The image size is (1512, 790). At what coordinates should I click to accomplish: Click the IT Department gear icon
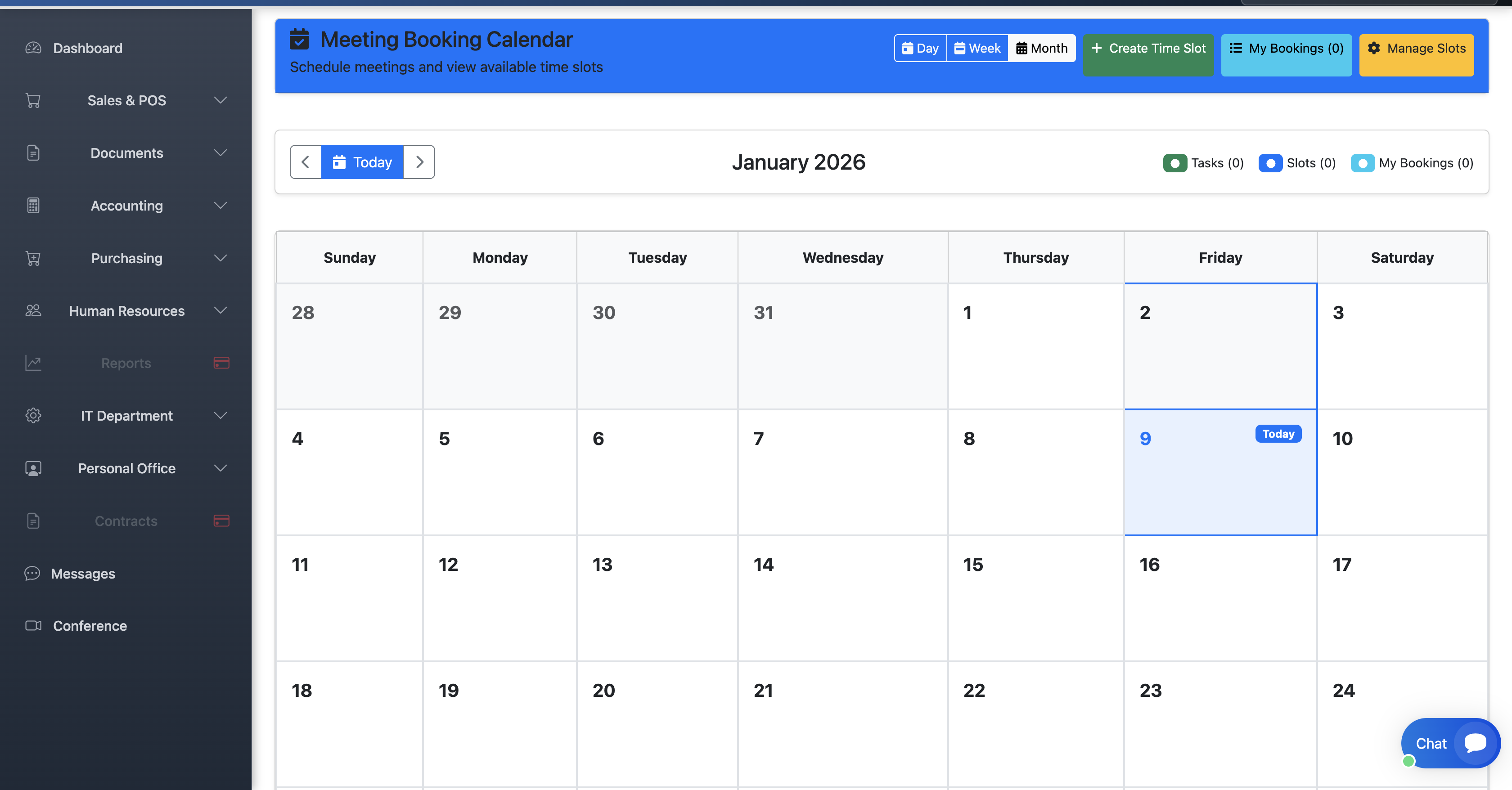[33, 415]
